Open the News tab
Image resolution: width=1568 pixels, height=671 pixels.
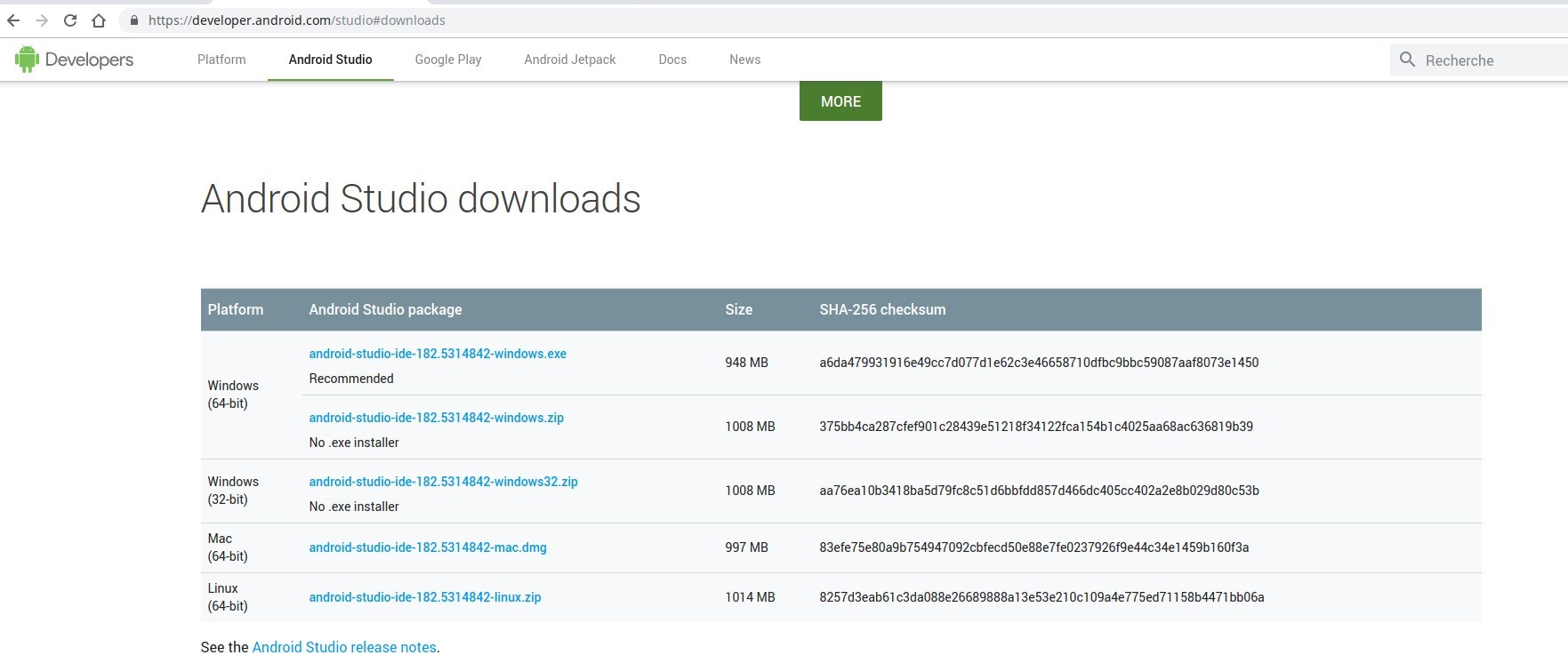[745, 60]
